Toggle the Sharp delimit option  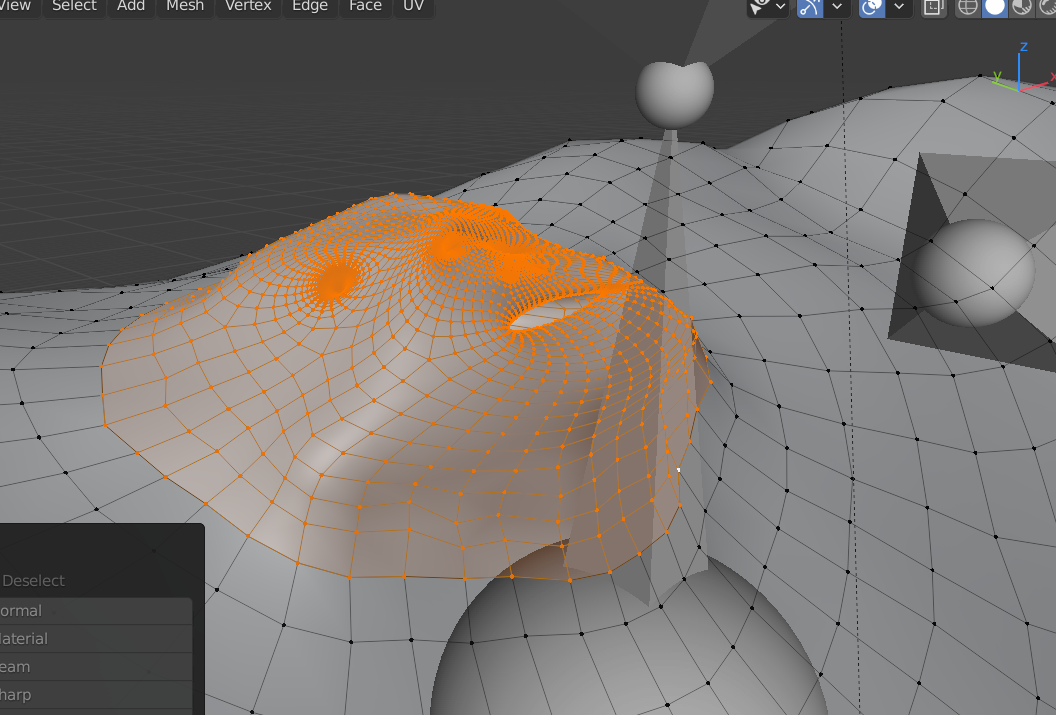coord(96,694)
